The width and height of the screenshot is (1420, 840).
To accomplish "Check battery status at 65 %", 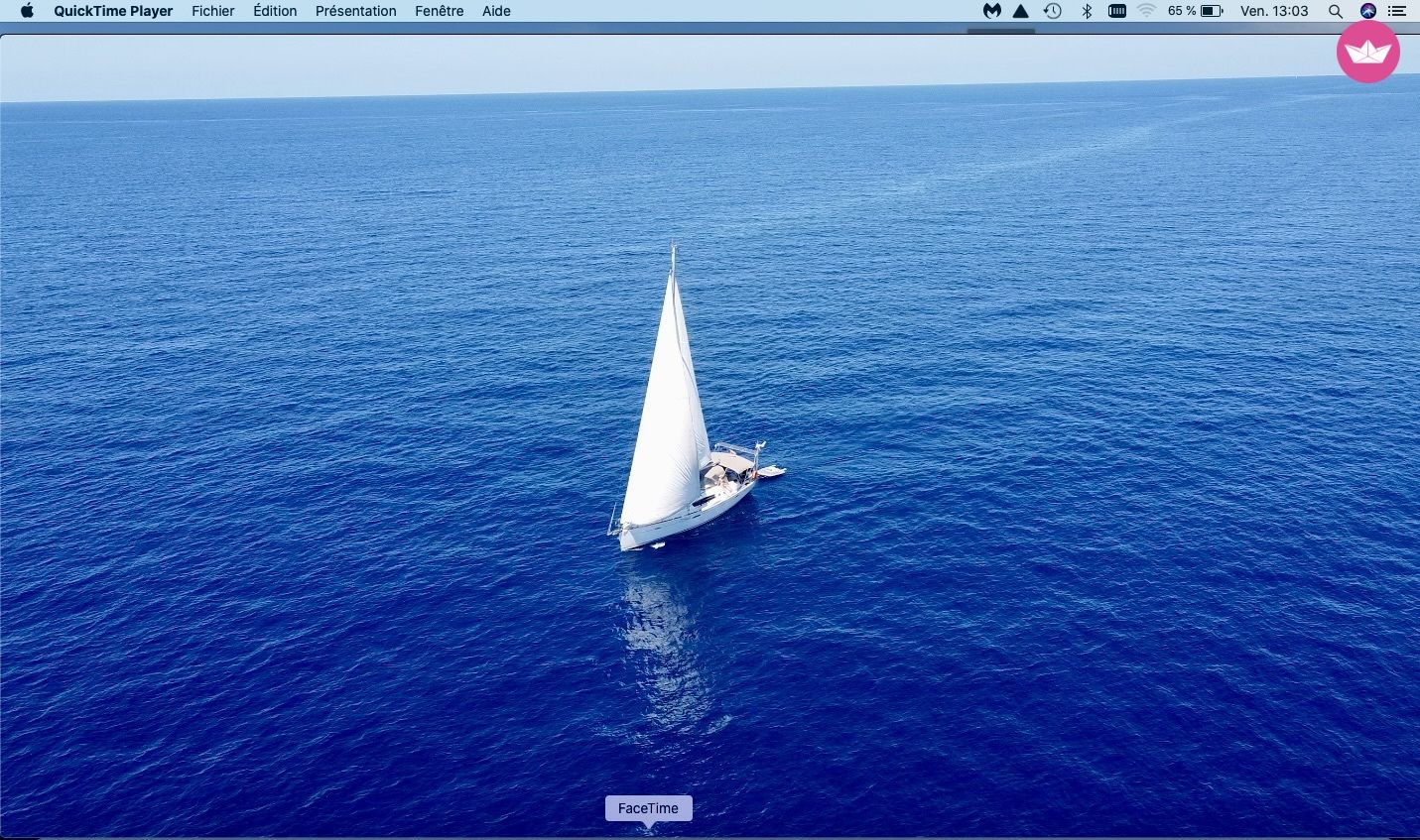I will point(1196,11).
